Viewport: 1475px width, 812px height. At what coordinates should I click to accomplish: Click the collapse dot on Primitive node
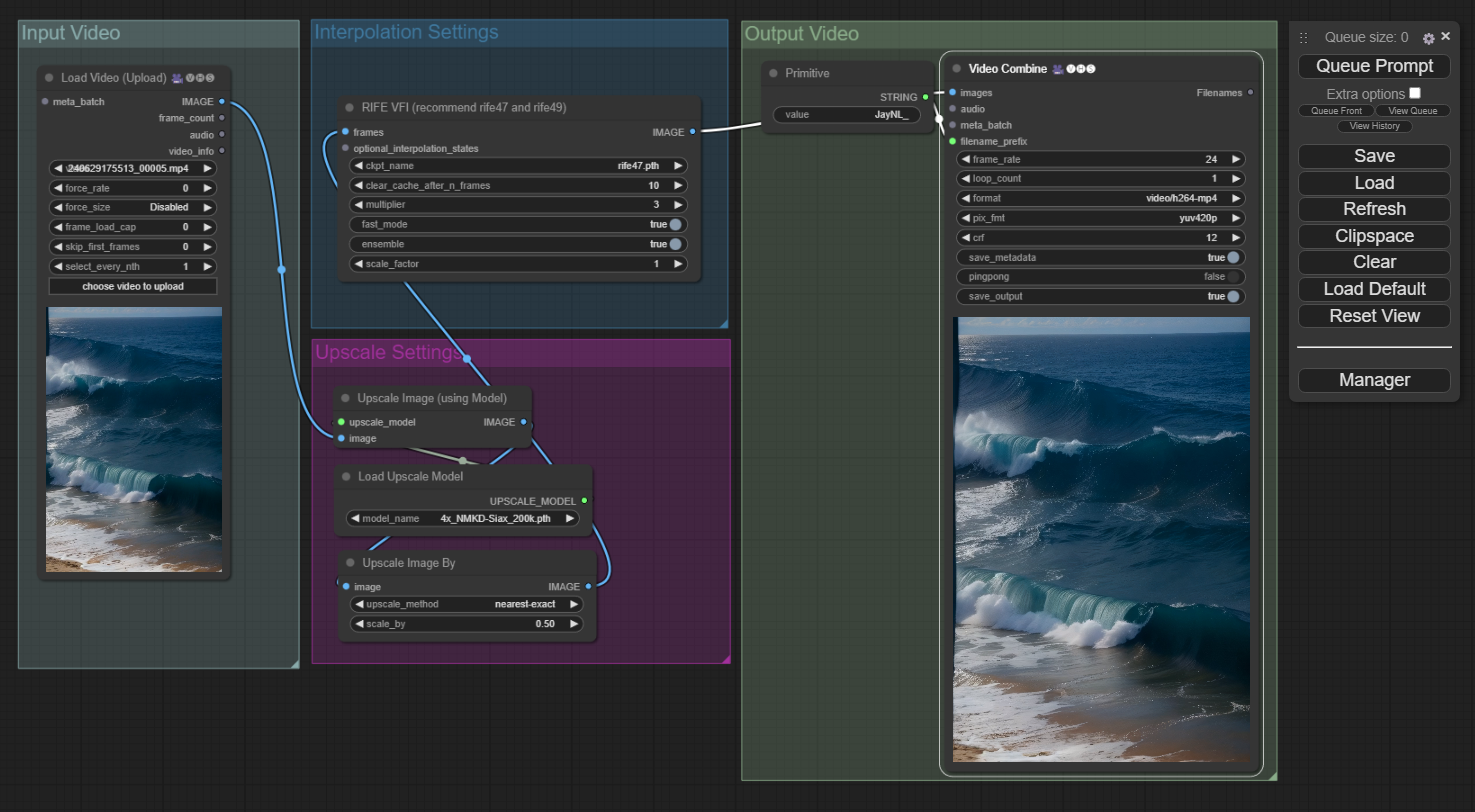click(x=774, y=74)
